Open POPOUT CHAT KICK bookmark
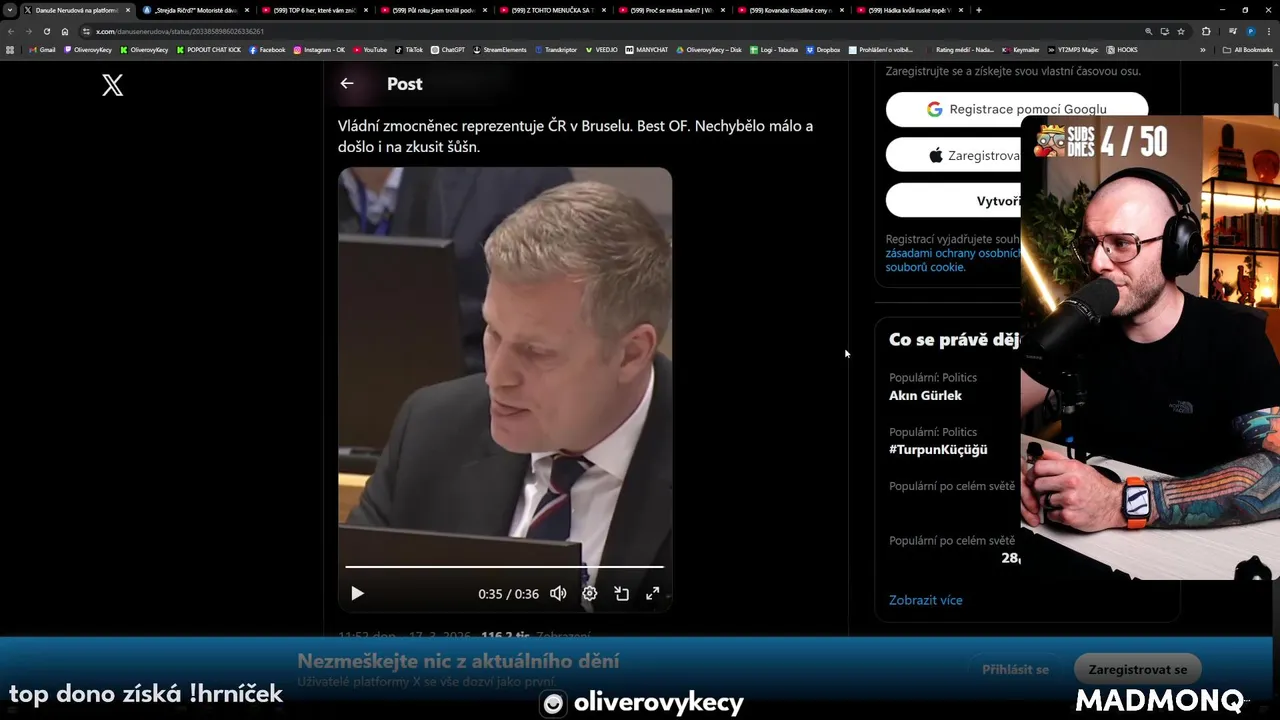The height and width of the screenshot is (720, 1280). click(x=209, y=49)
